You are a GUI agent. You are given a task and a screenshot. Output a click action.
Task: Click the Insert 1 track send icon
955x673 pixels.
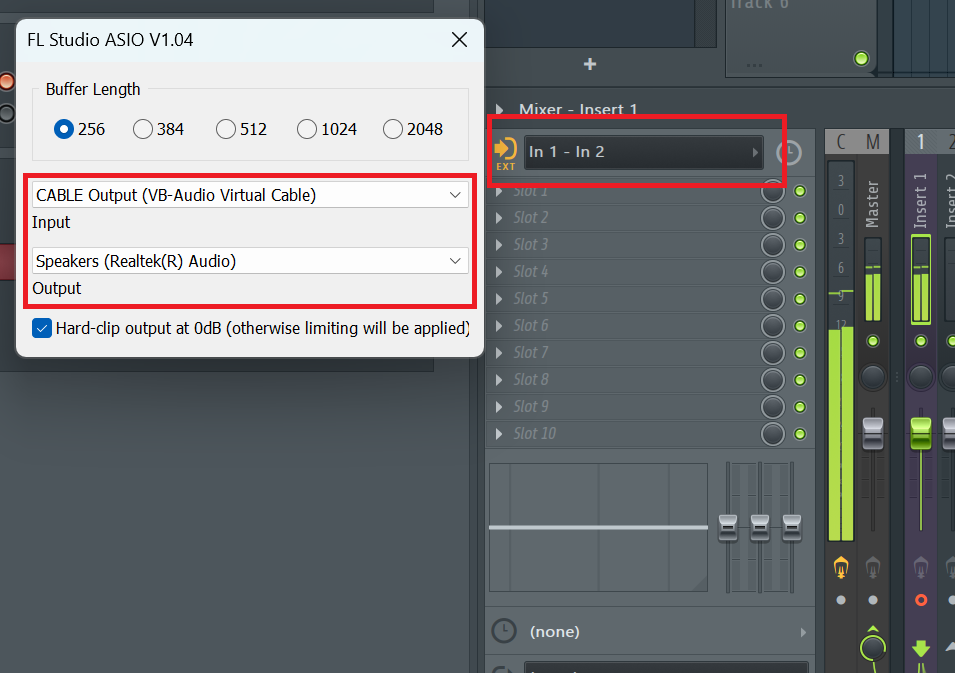(x=920, y=568)
